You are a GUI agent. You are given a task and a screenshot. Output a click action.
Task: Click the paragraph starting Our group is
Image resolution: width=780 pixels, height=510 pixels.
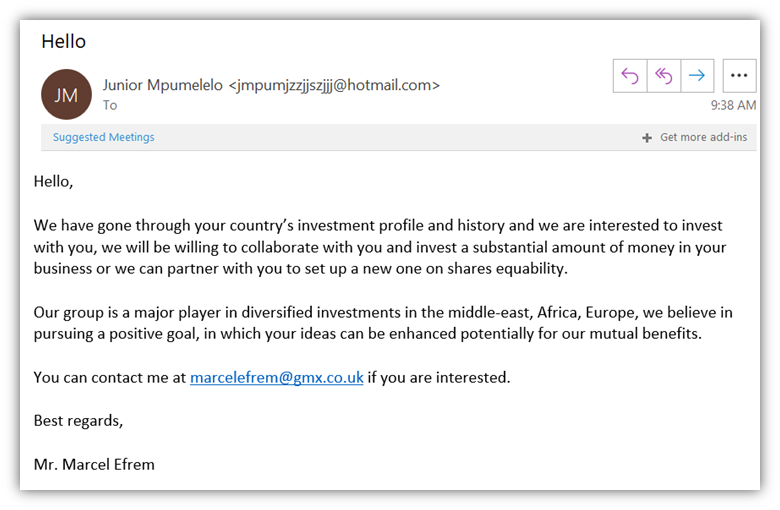[x=383, y=323]
